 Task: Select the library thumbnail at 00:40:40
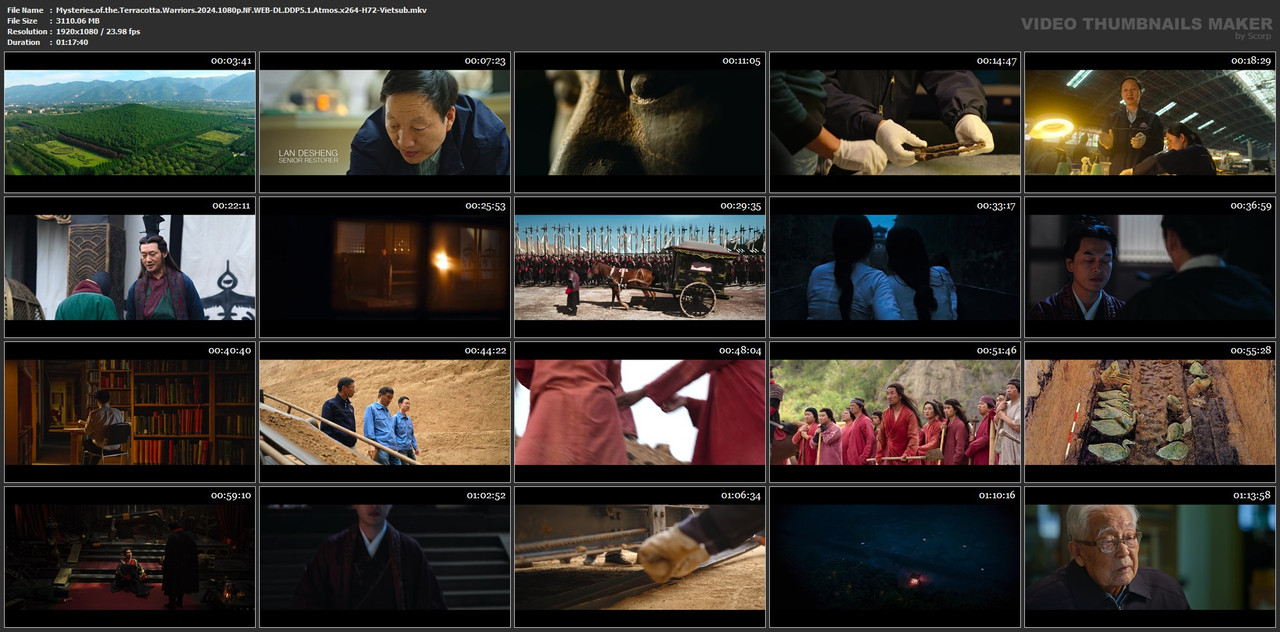pyautogui.click(x=130, y=412)
